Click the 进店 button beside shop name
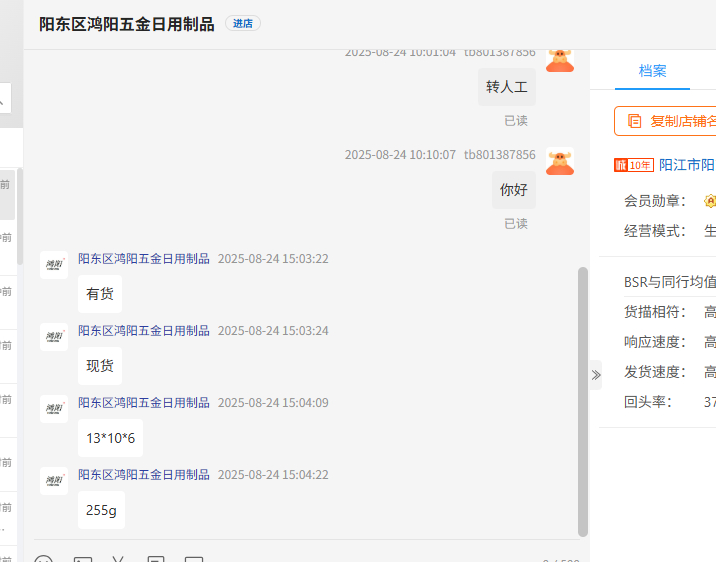 tap(243, 24)
